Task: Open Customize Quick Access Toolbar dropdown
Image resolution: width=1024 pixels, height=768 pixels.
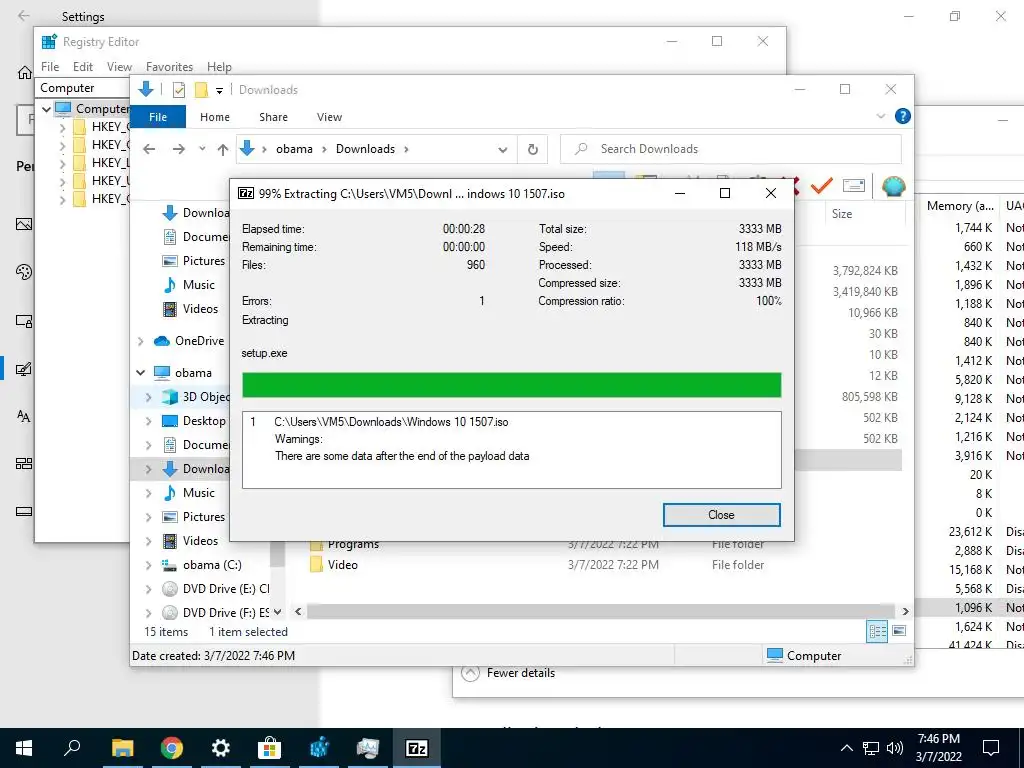Action: [x=219, y=90]
